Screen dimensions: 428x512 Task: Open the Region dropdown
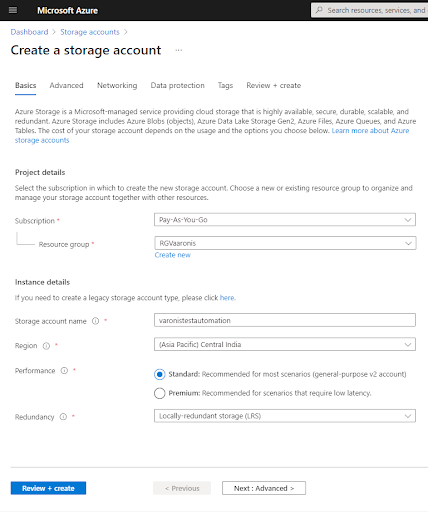click(285, 344)
